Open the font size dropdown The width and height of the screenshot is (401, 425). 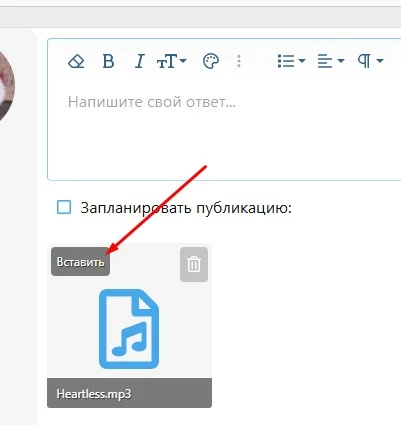coord(171,61)
